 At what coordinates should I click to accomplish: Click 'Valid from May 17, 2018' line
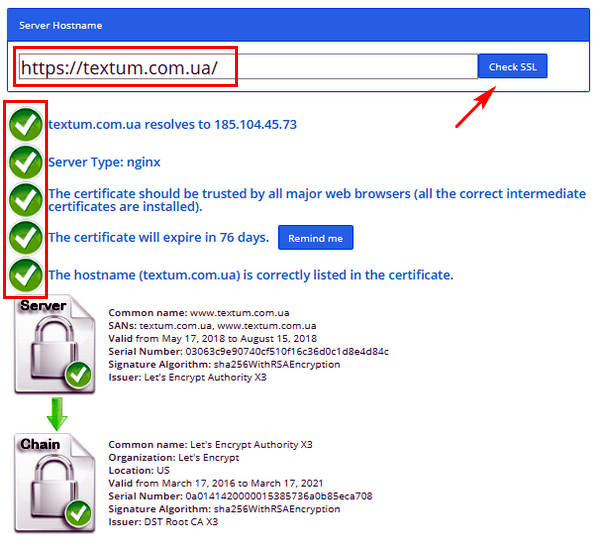[212, 339]
